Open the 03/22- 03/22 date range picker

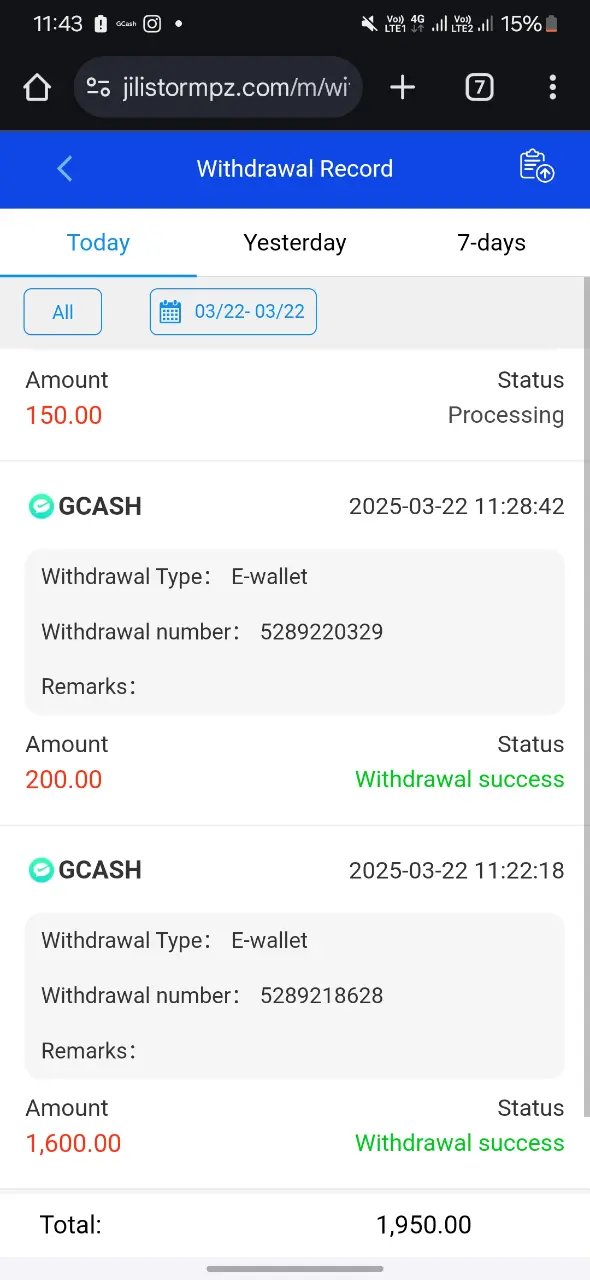(x=233, y=312)
